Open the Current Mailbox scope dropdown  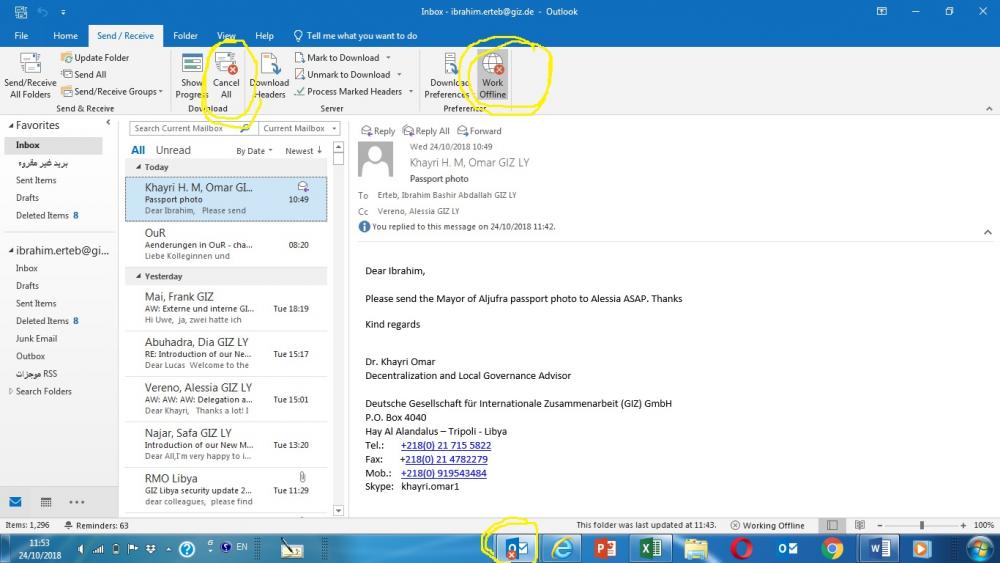pos(299,128)
